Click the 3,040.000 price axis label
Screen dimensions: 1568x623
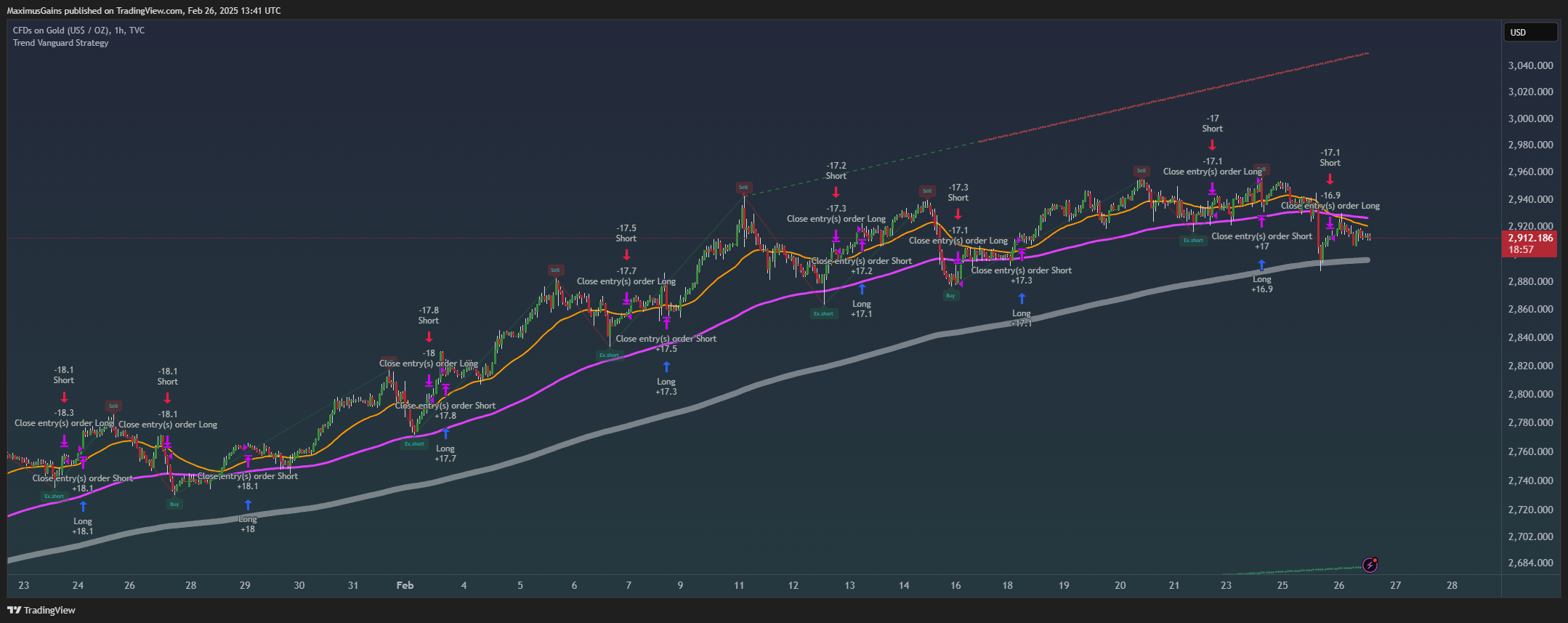coord(1530,65)
